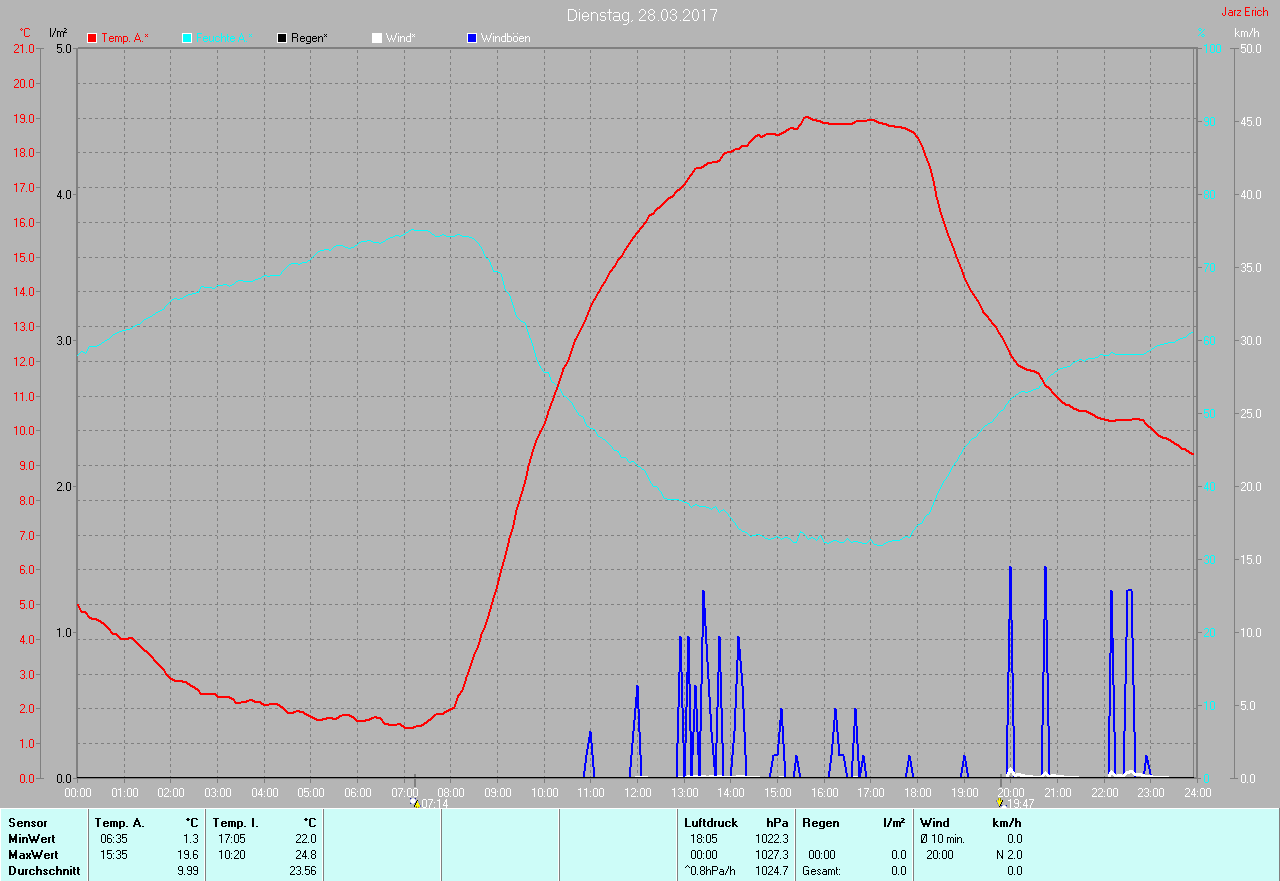The image size is (1280, 881).
Task: Click the blue Windböen legend swatch
Action: 472,38
